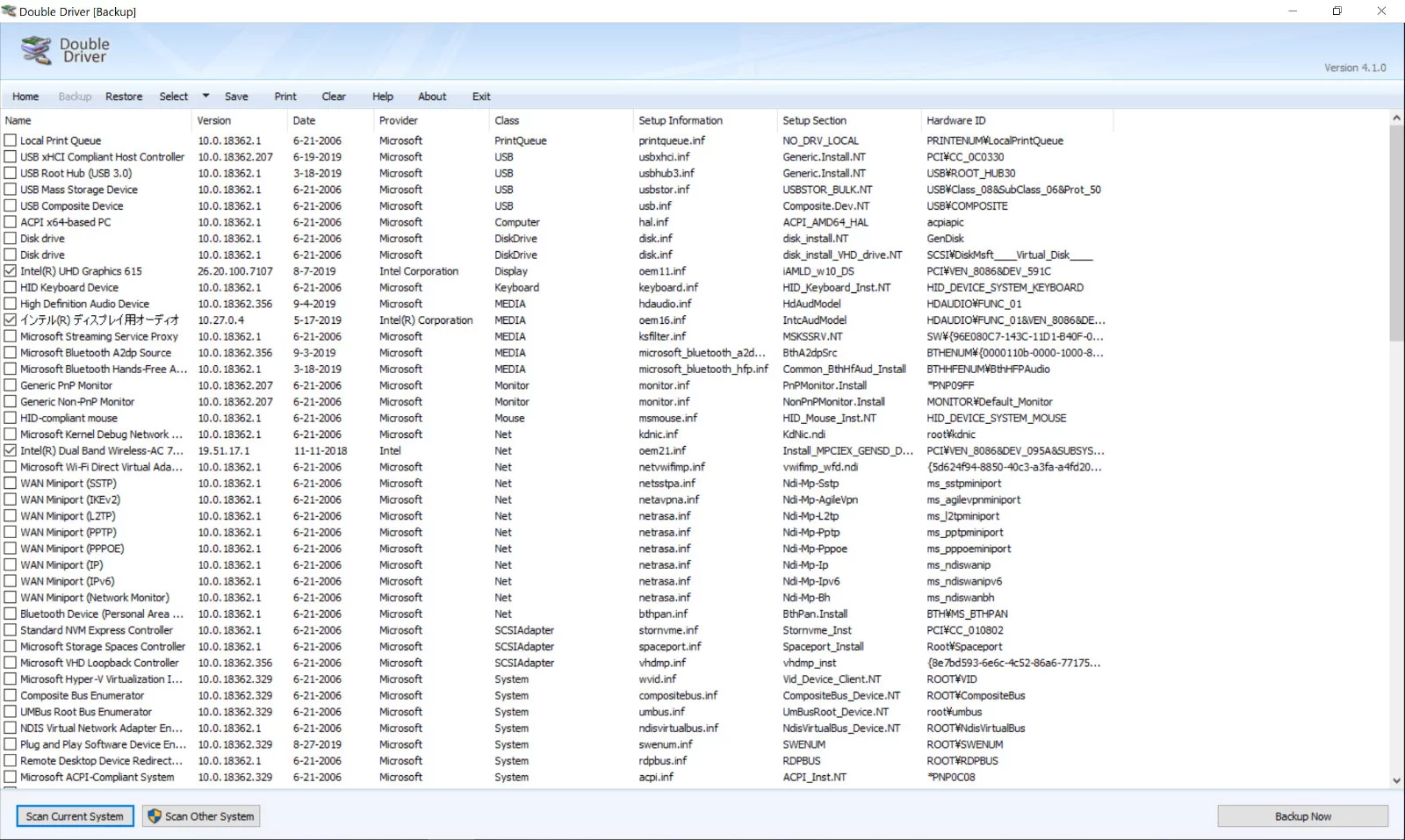Screen dimensions: 1405x840
Task: Open the Home menu
Action: (25, 97)
